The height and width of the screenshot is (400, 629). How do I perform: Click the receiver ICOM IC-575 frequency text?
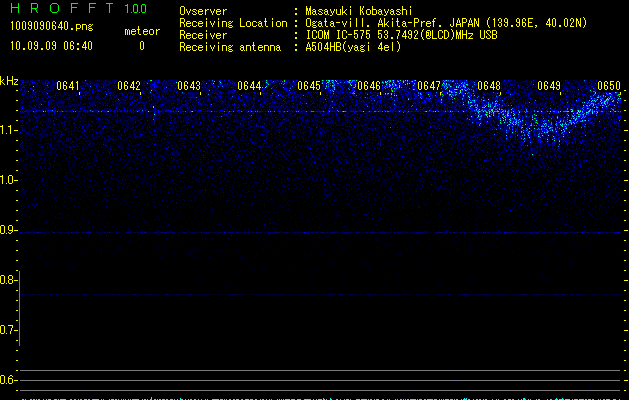click(401, 35)
